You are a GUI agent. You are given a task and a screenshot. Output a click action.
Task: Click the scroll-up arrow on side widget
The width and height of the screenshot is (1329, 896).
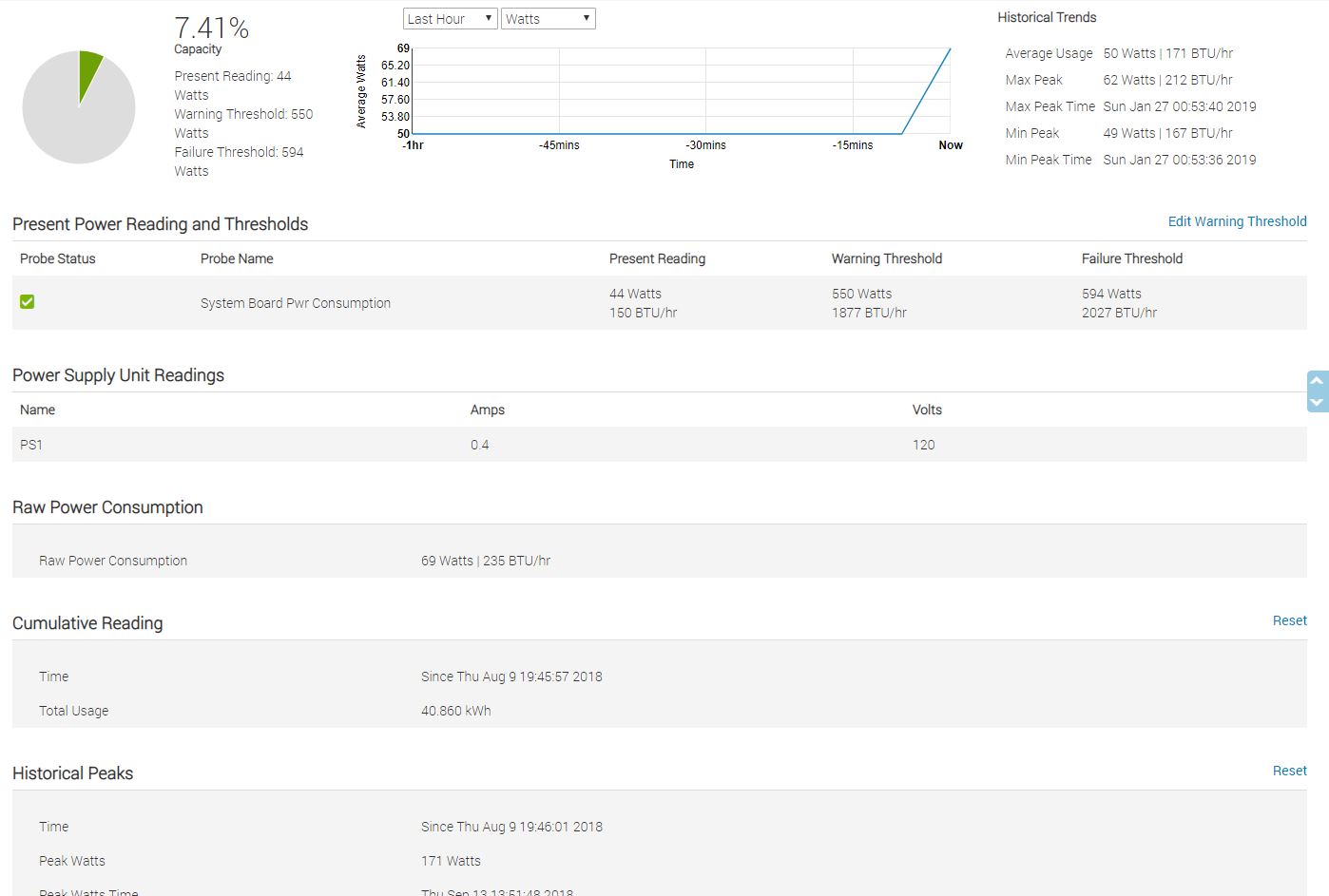pyautogui.click(x=1317, y=381)
